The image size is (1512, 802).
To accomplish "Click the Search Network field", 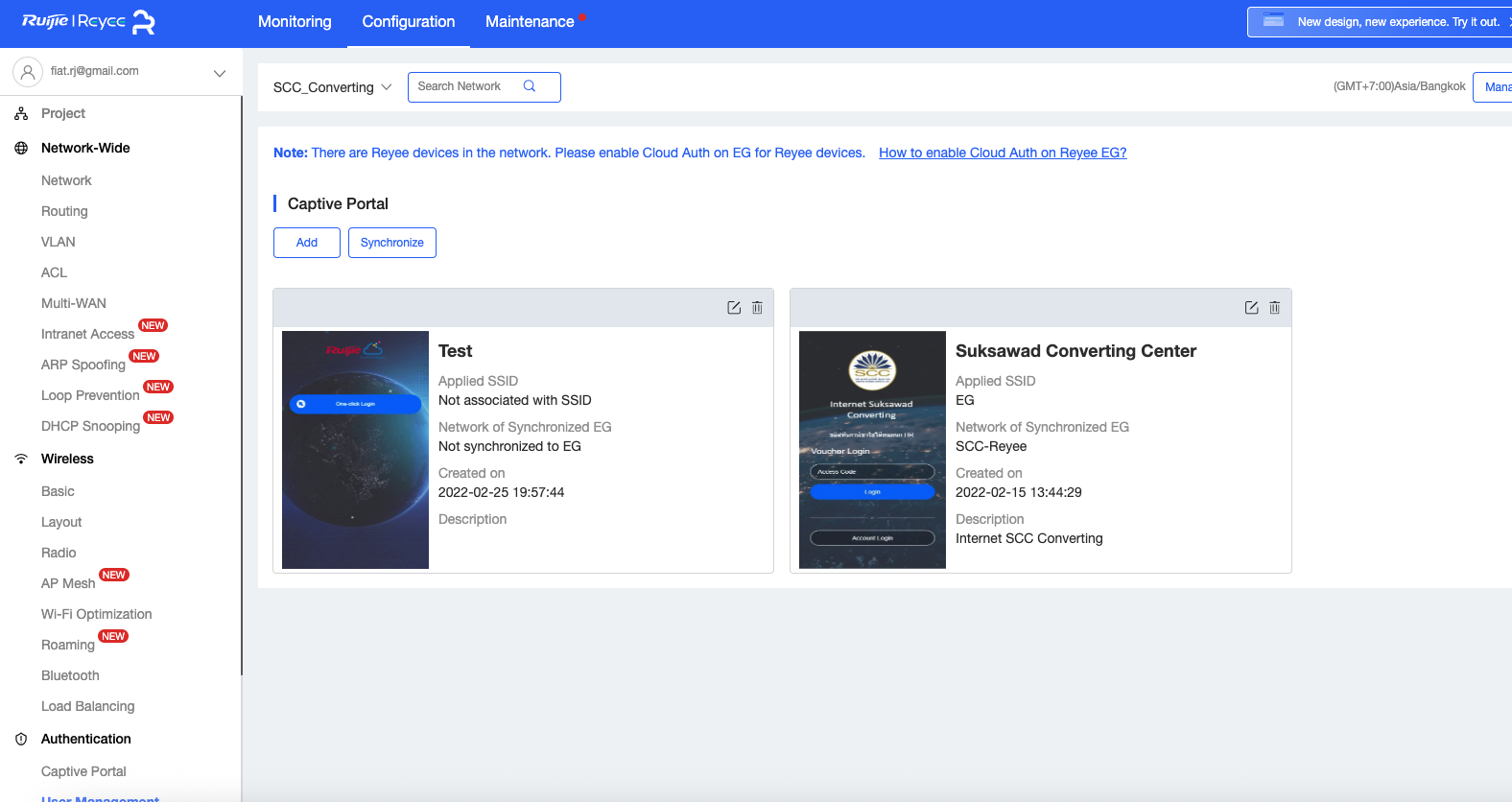I will 484,87.
